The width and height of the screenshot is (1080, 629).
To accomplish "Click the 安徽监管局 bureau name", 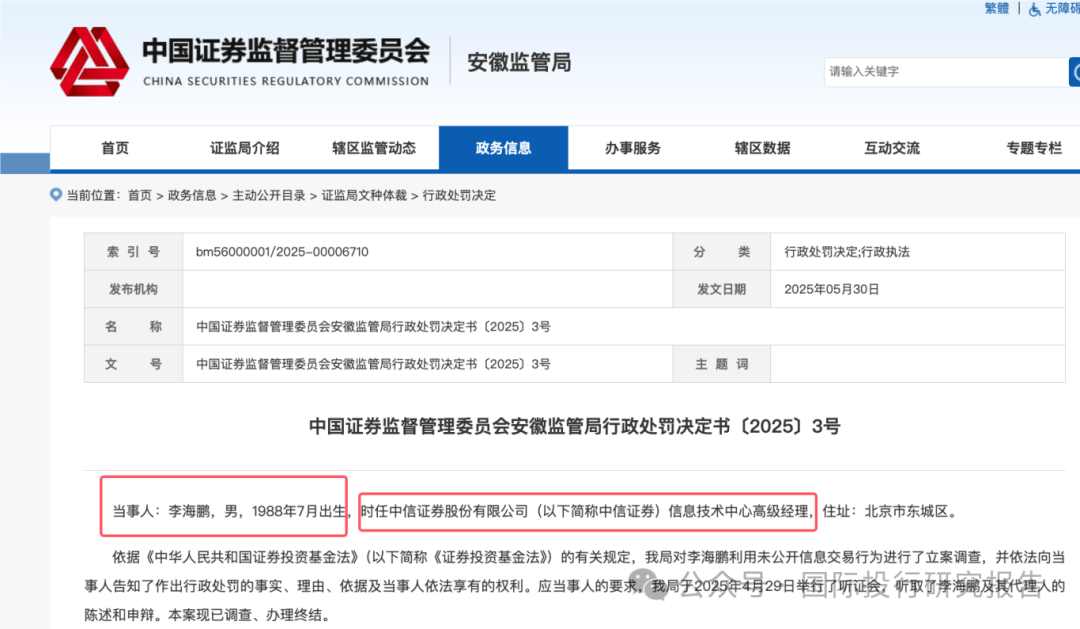I will [519, 62].
